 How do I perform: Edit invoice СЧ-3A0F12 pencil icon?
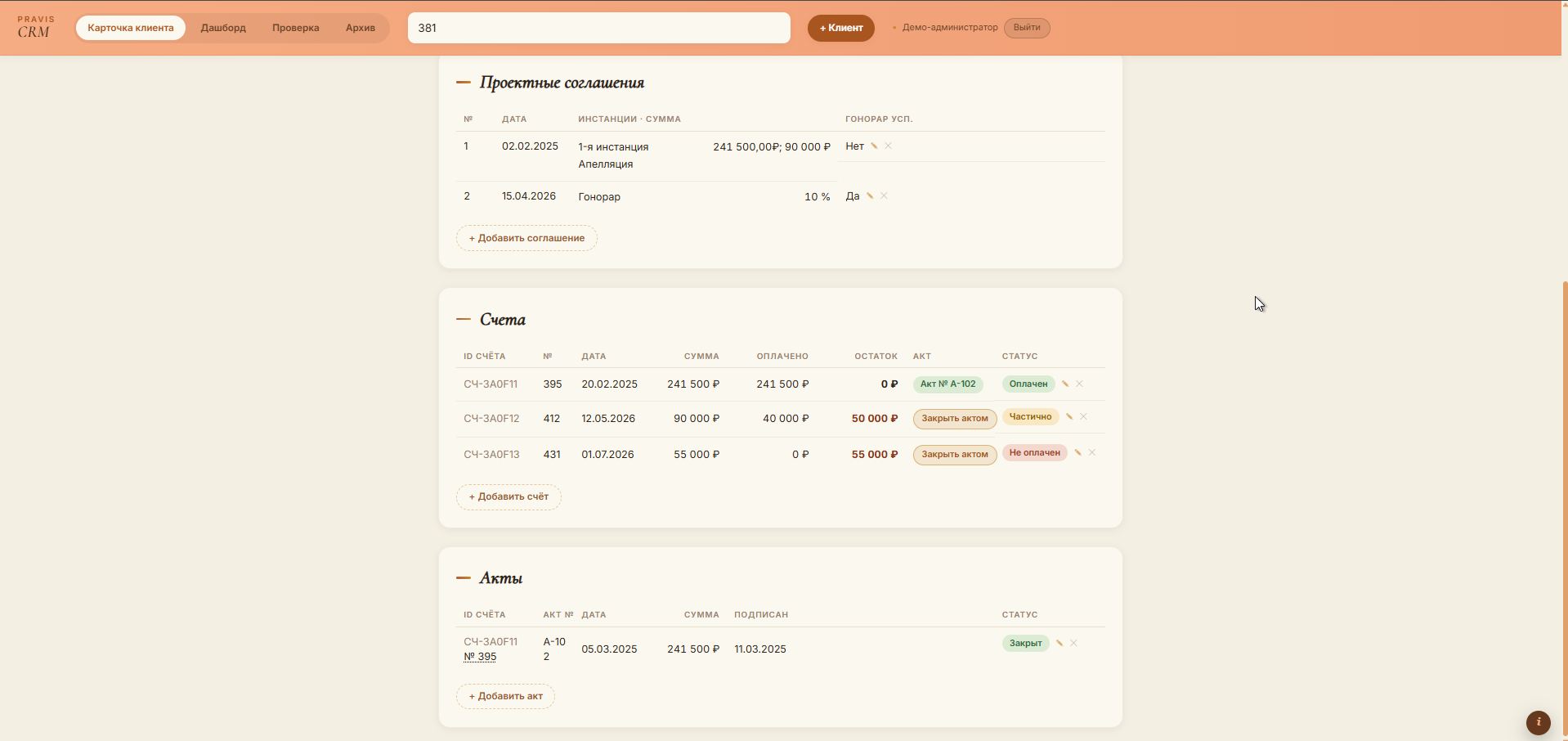(x=1069, y=416)
